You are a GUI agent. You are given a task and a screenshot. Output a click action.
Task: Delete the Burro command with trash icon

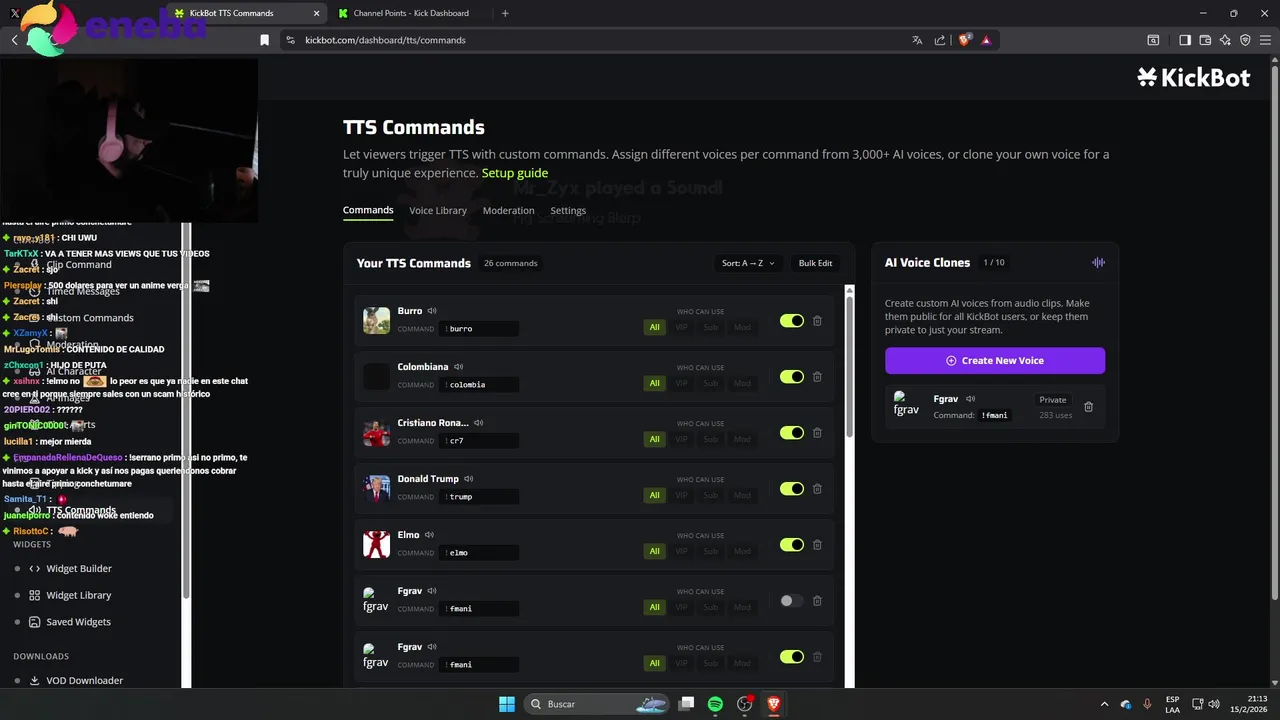click(817, 321)
